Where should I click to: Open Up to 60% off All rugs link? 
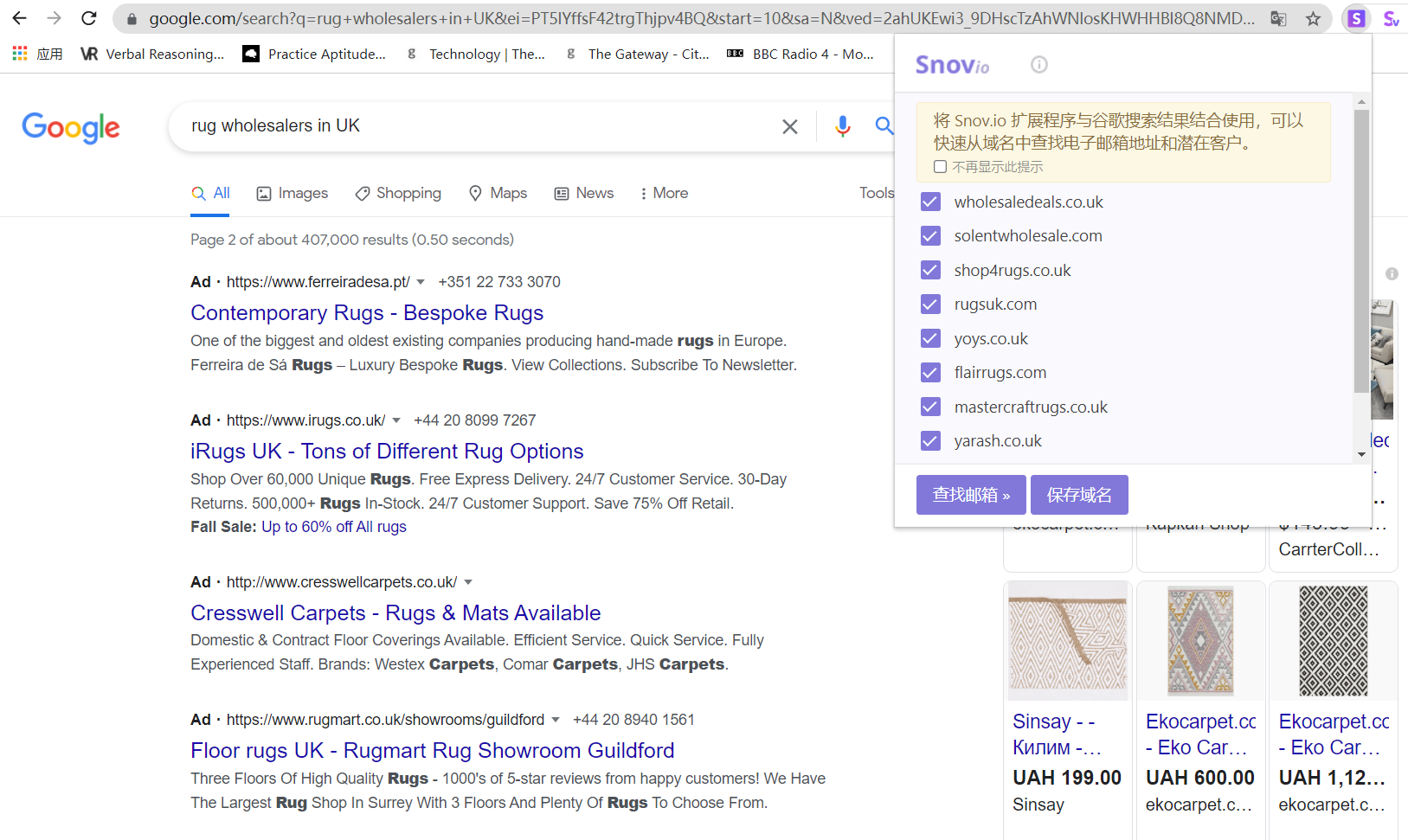click(x=334, y=527)
